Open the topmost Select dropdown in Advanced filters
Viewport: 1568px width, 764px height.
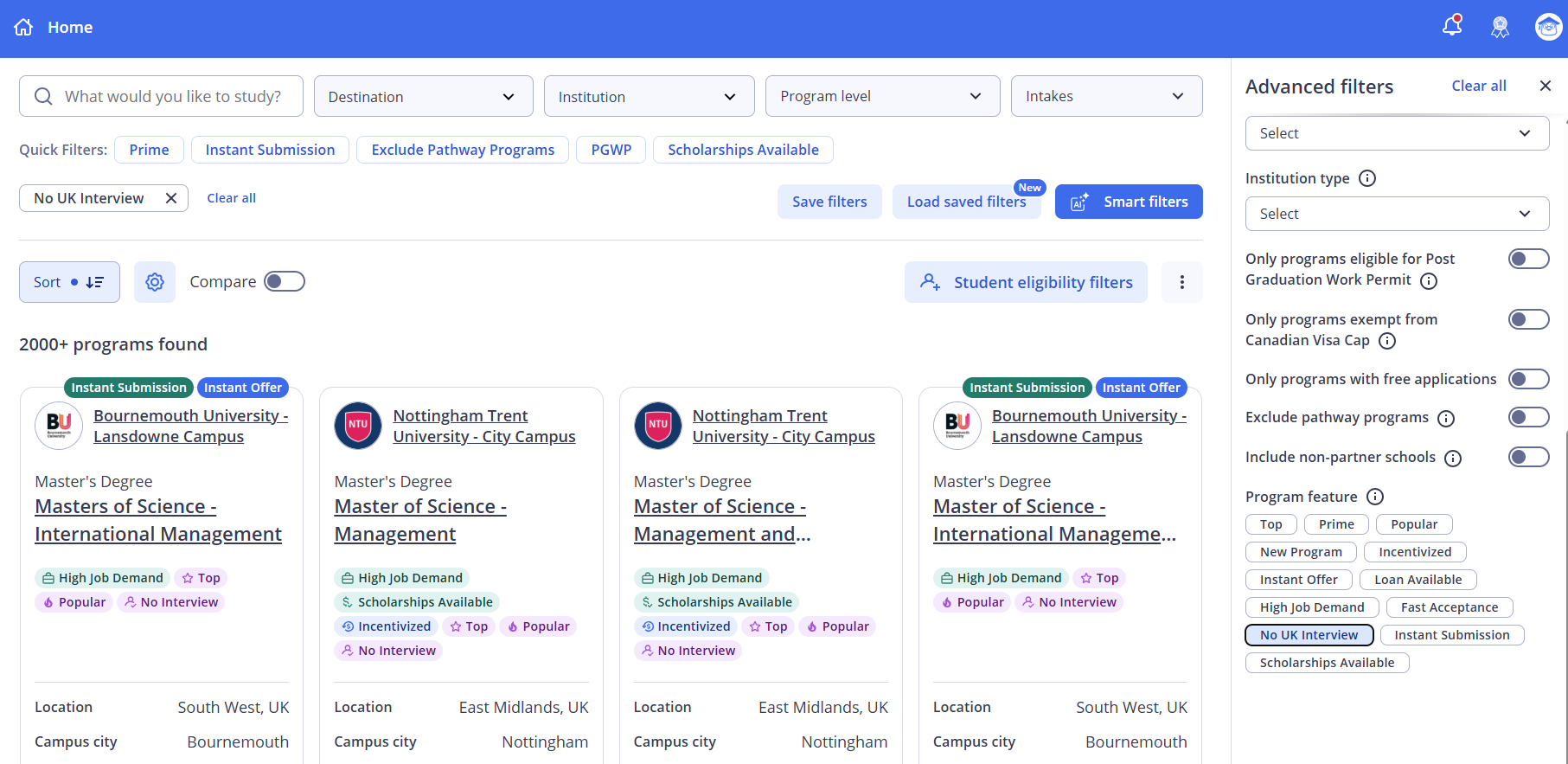coord(1397,133)
